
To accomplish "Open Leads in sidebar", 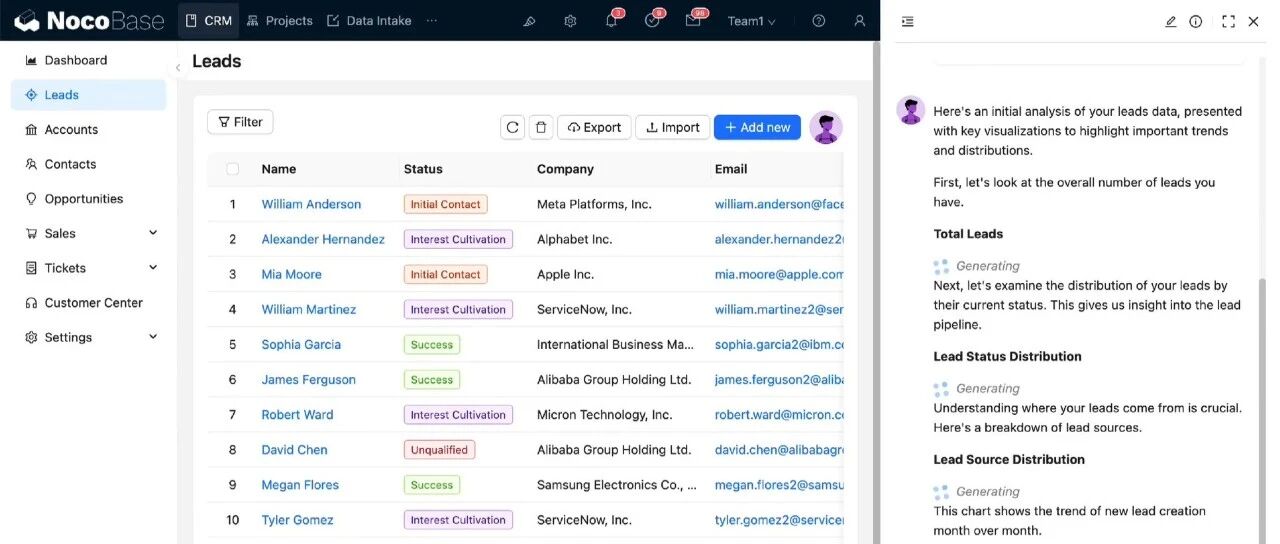I will coord(88,95).
